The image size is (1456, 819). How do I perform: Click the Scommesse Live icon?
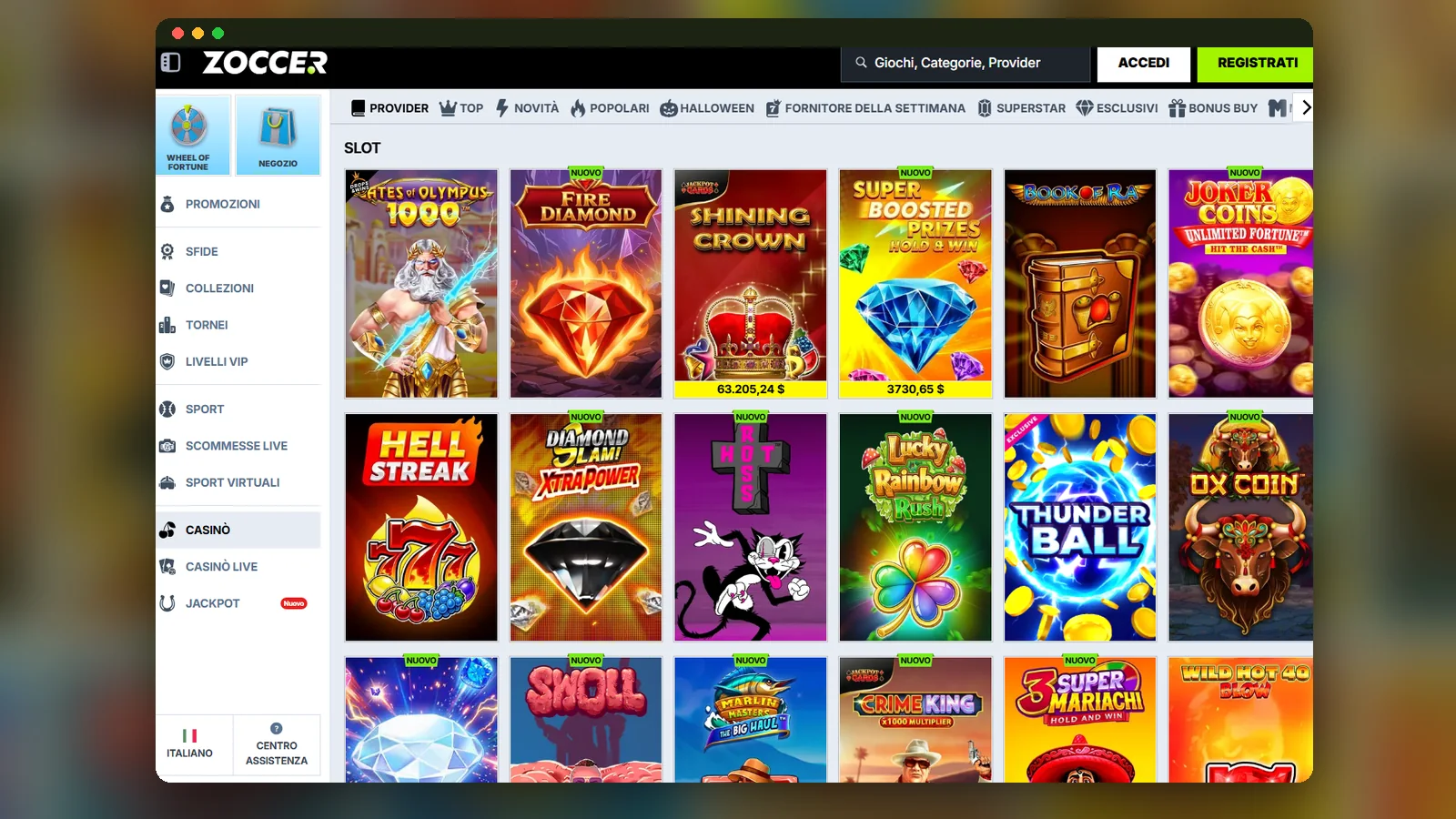(167, 446)
